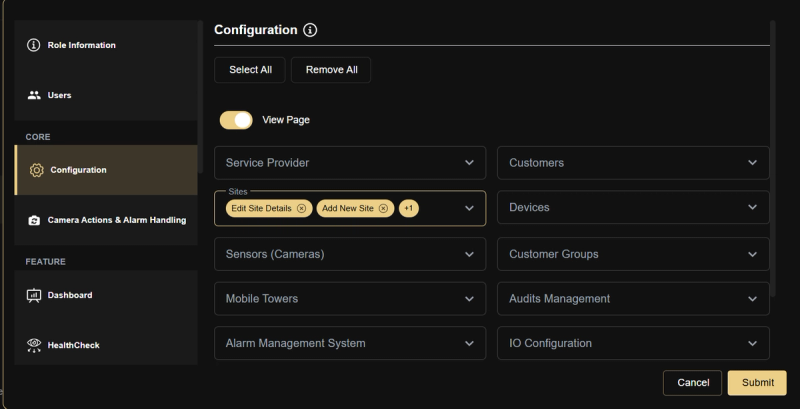Toggle the View Page switch off

(236, 120)
